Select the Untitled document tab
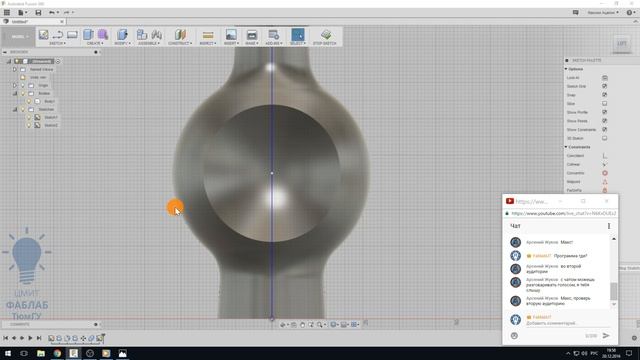 pyautogui.click(x=33, y=21)
